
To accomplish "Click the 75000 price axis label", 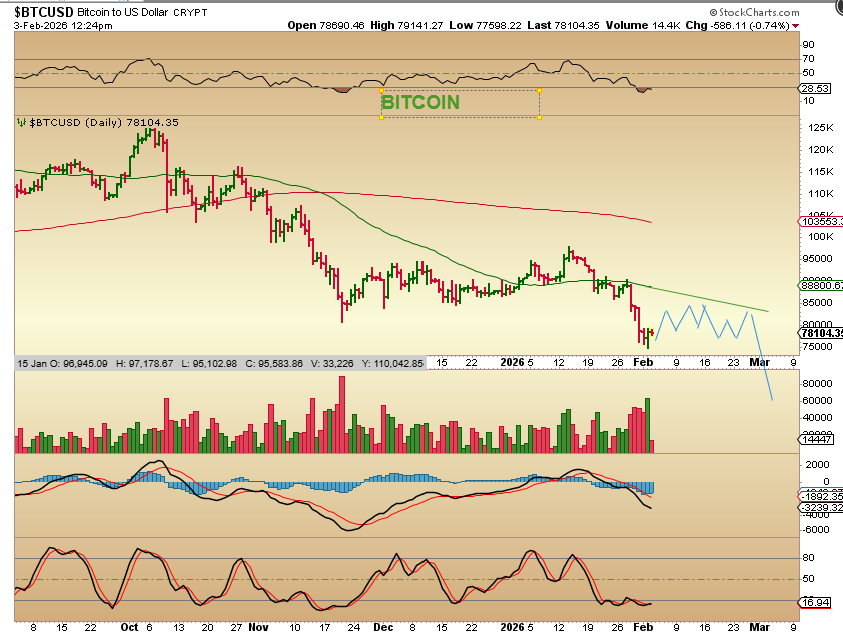I will [818, 347].
